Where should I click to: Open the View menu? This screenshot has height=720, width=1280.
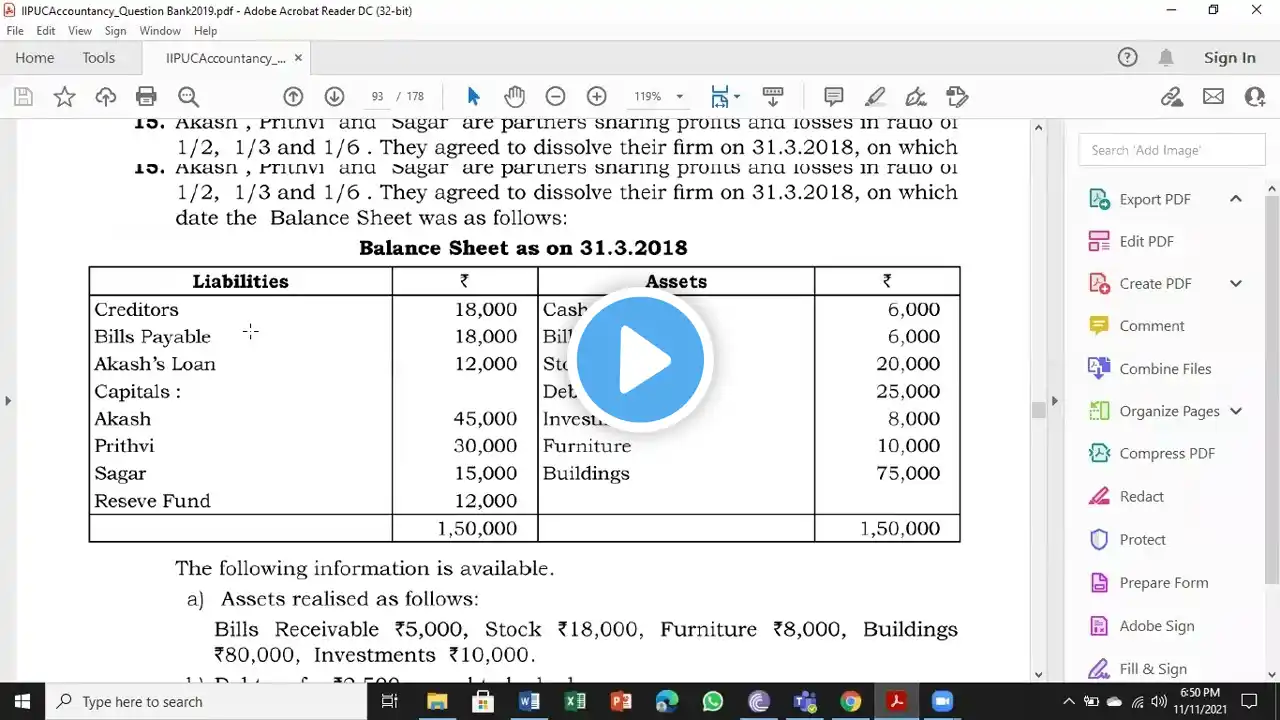point(80,31)
